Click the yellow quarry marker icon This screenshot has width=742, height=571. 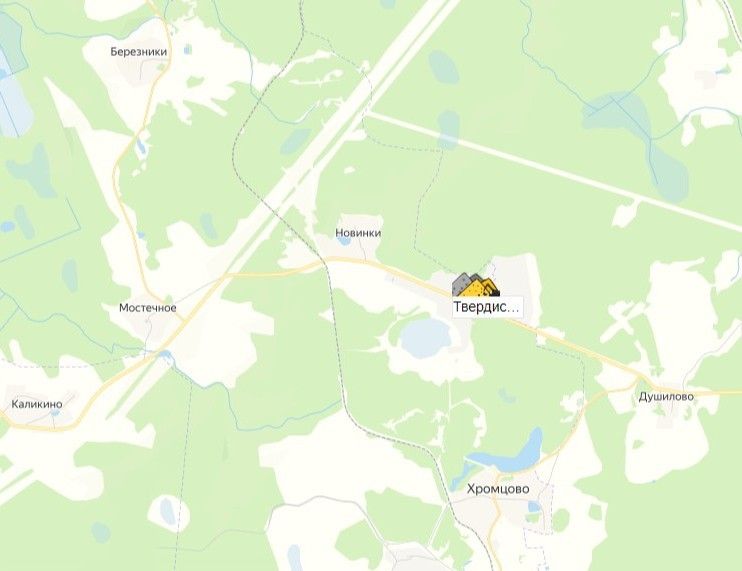coord(476,285)
